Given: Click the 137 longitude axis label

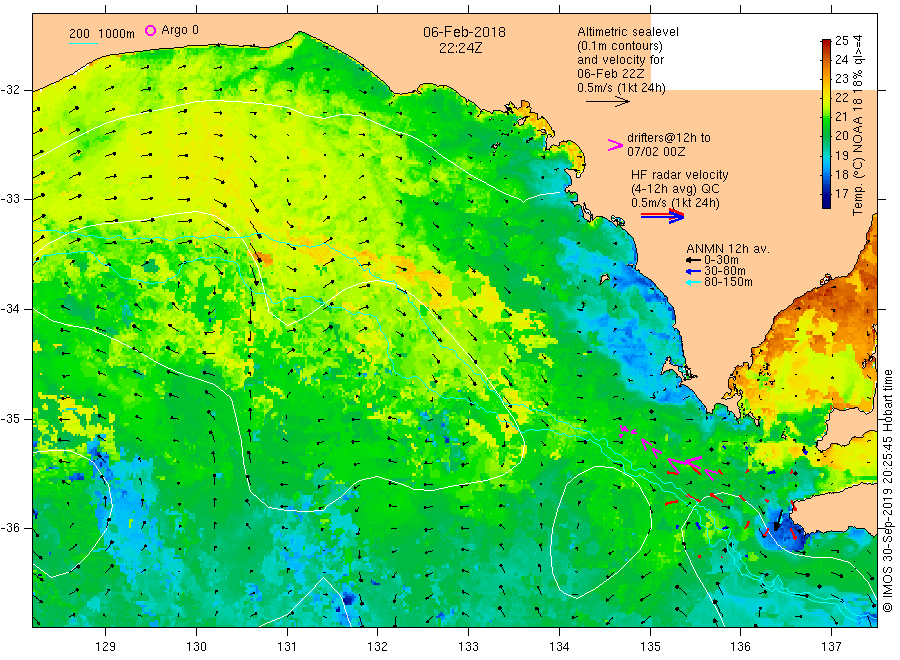Looking at the screenshot, I should pyautogui.click(x=831, y=647).
